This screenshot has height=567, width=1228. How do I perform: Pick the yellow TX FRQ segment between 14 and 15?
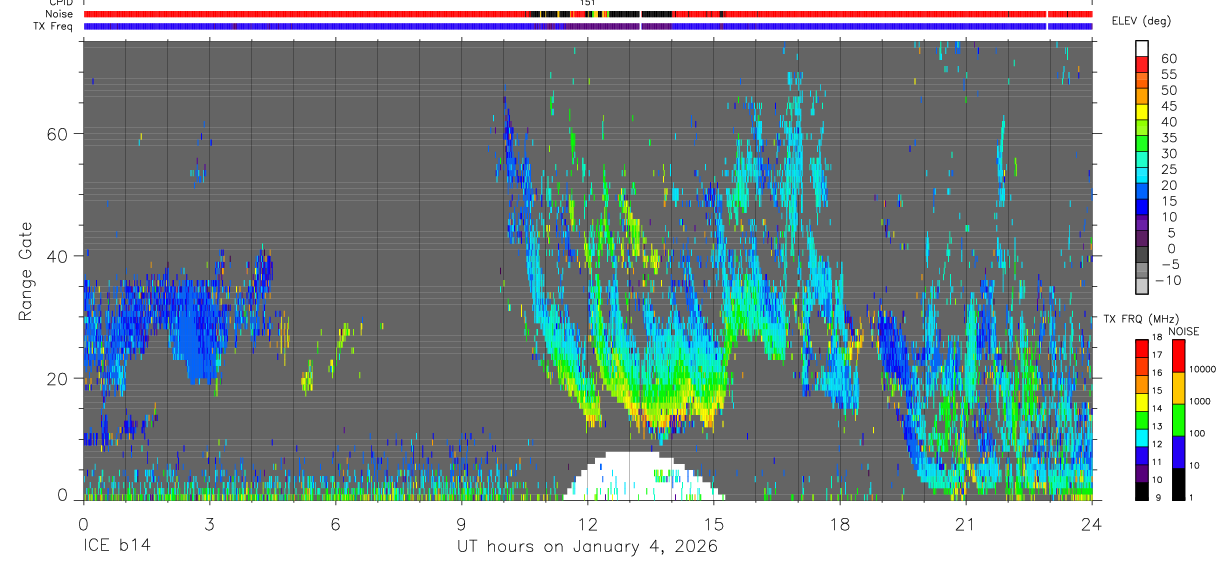tap(1142, 400)
